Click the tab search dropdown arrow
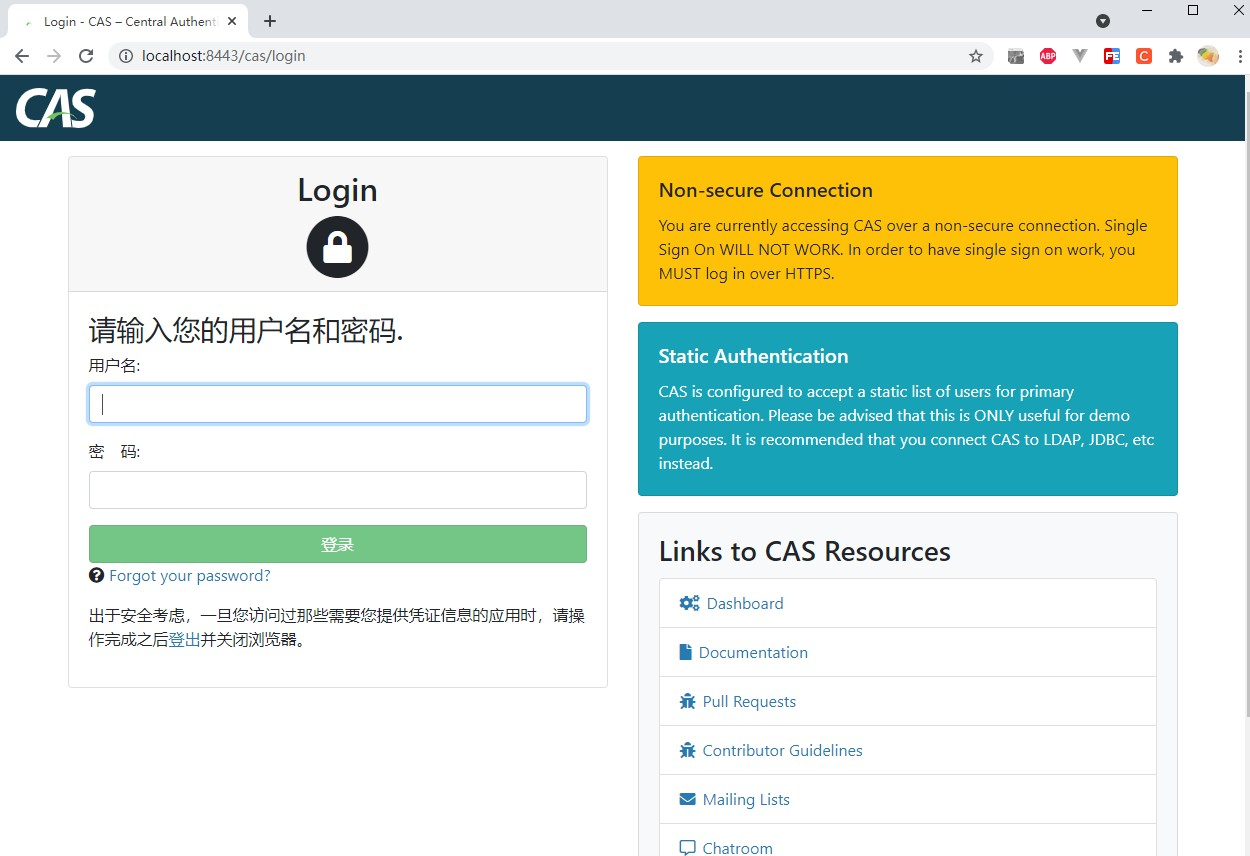The image size is (1250, 856). pos(1103,21)
